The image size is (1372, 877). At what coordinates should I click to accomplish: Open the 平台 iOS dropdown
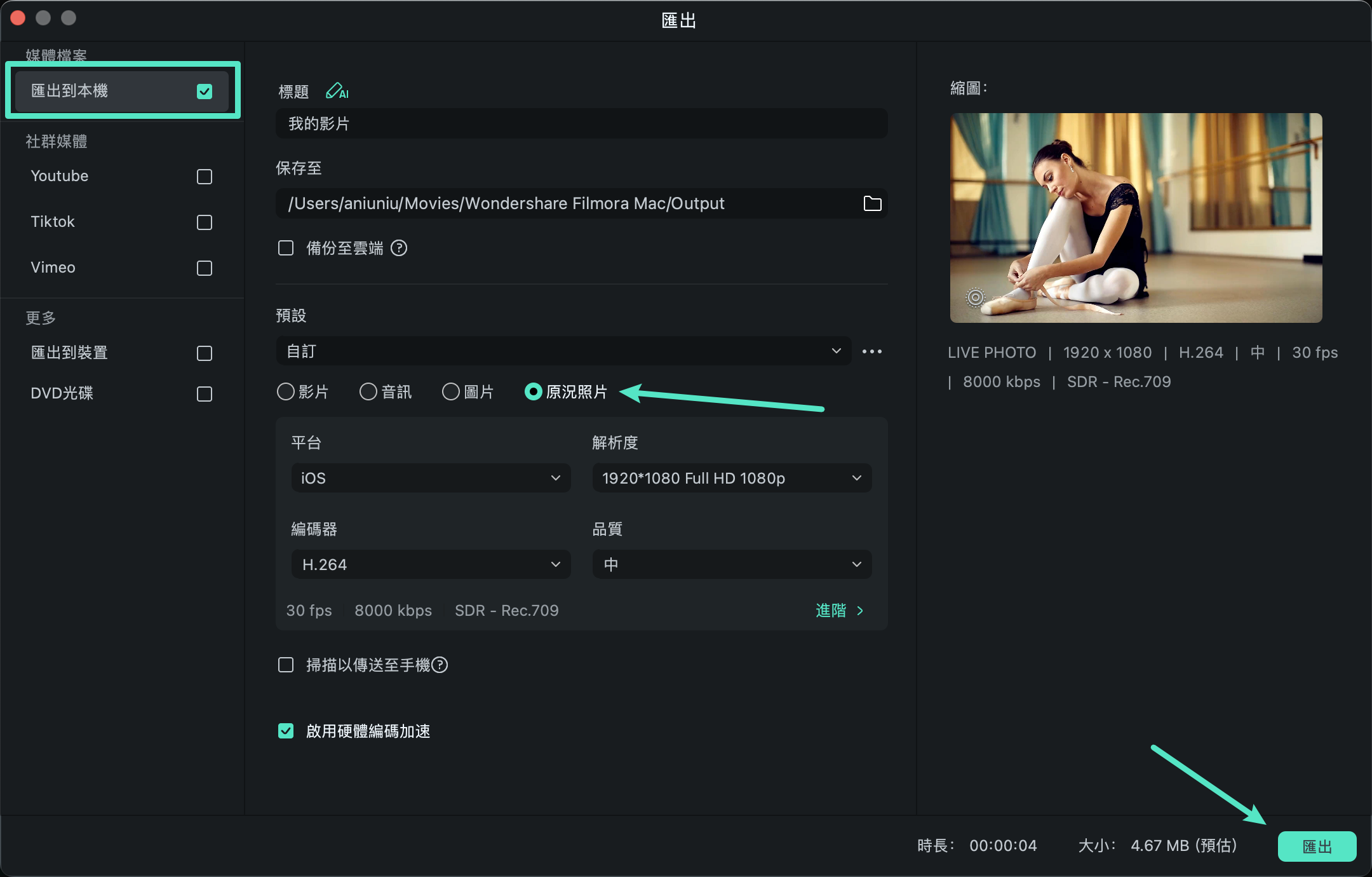pos(431,478)
